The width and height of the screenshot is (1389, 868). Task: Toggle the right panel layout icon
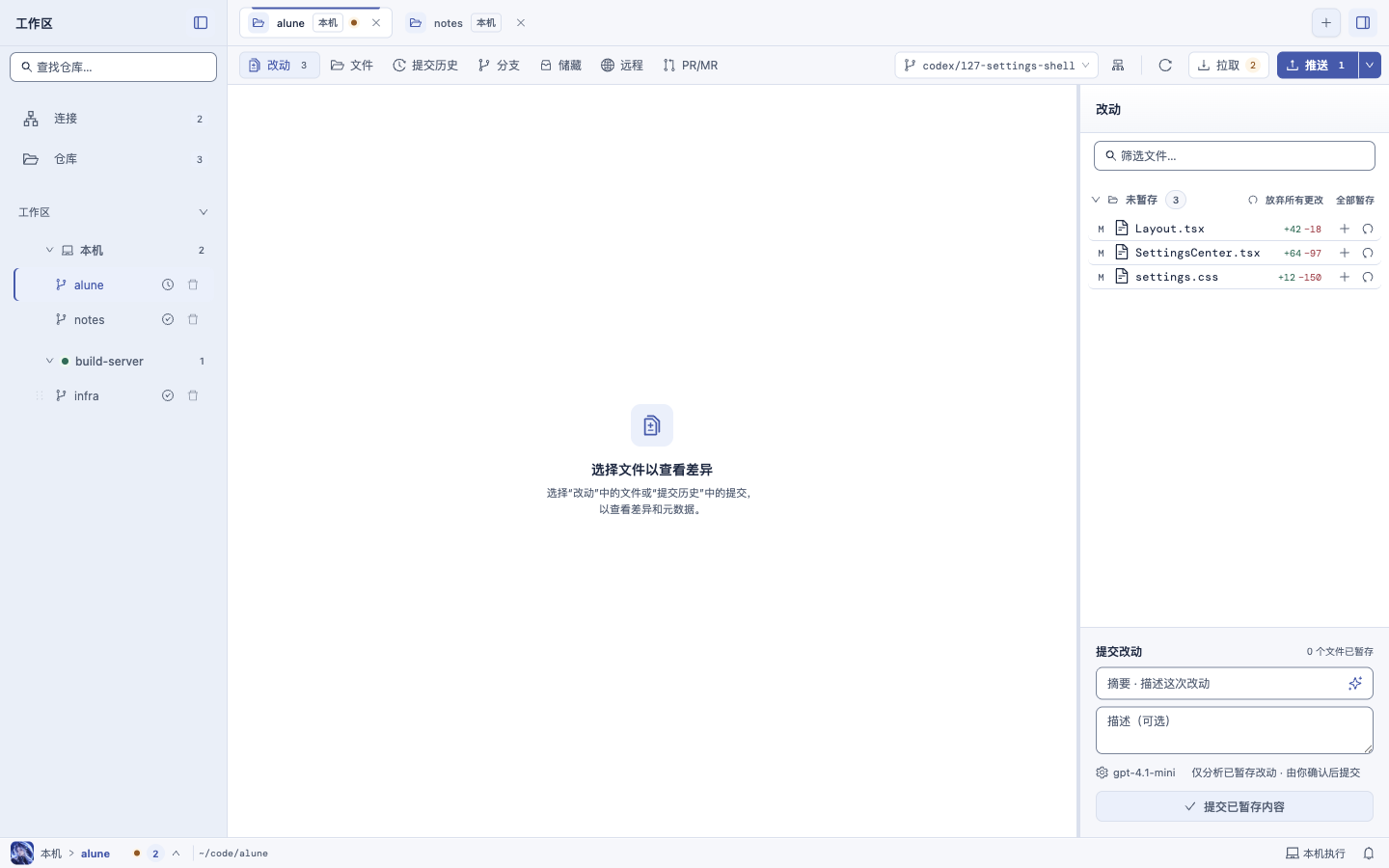[1363, 23]
